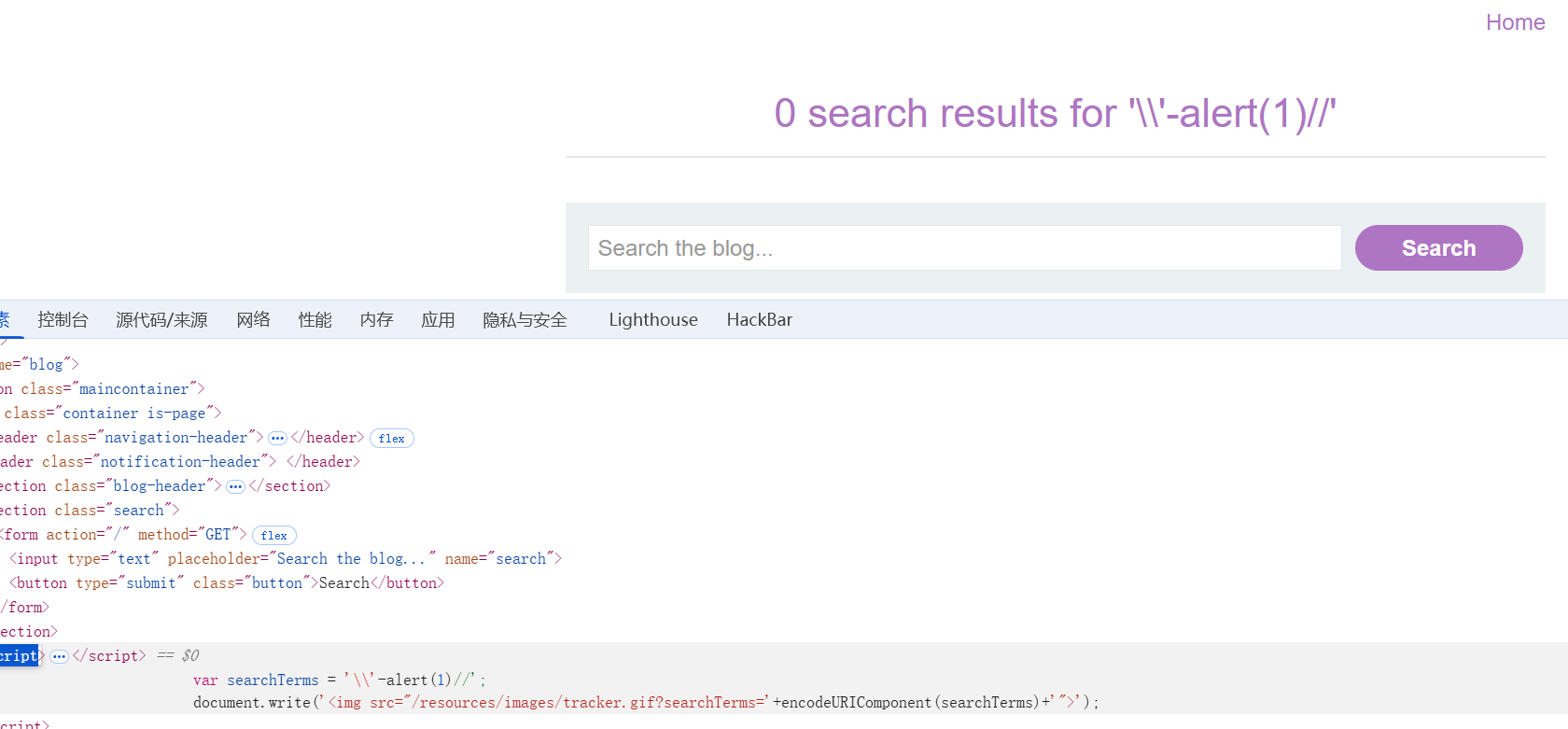
Task: Expand the navigation-header ellipsis
Action: click(277, 438)
